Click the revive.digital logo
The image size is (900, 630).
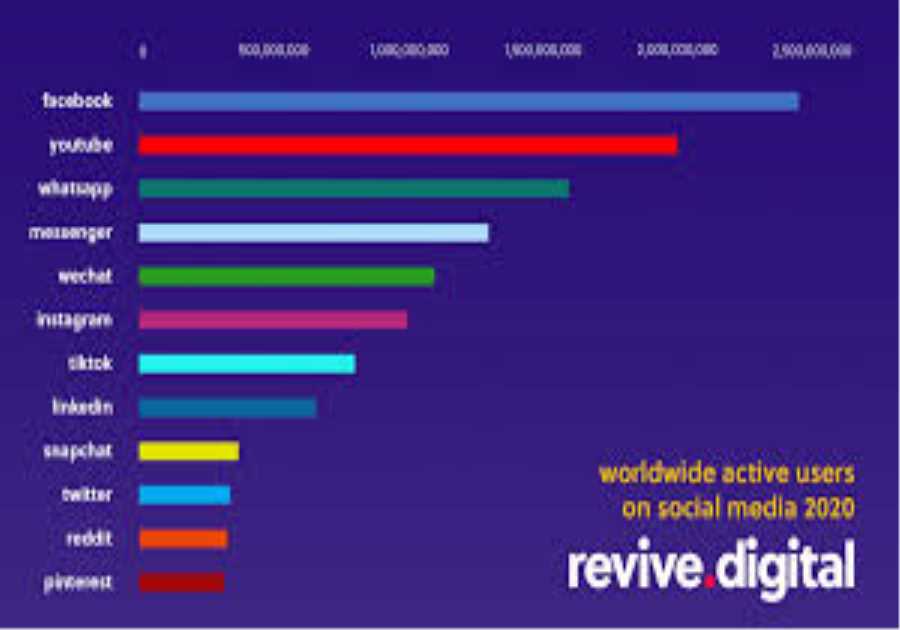(712, 564)
